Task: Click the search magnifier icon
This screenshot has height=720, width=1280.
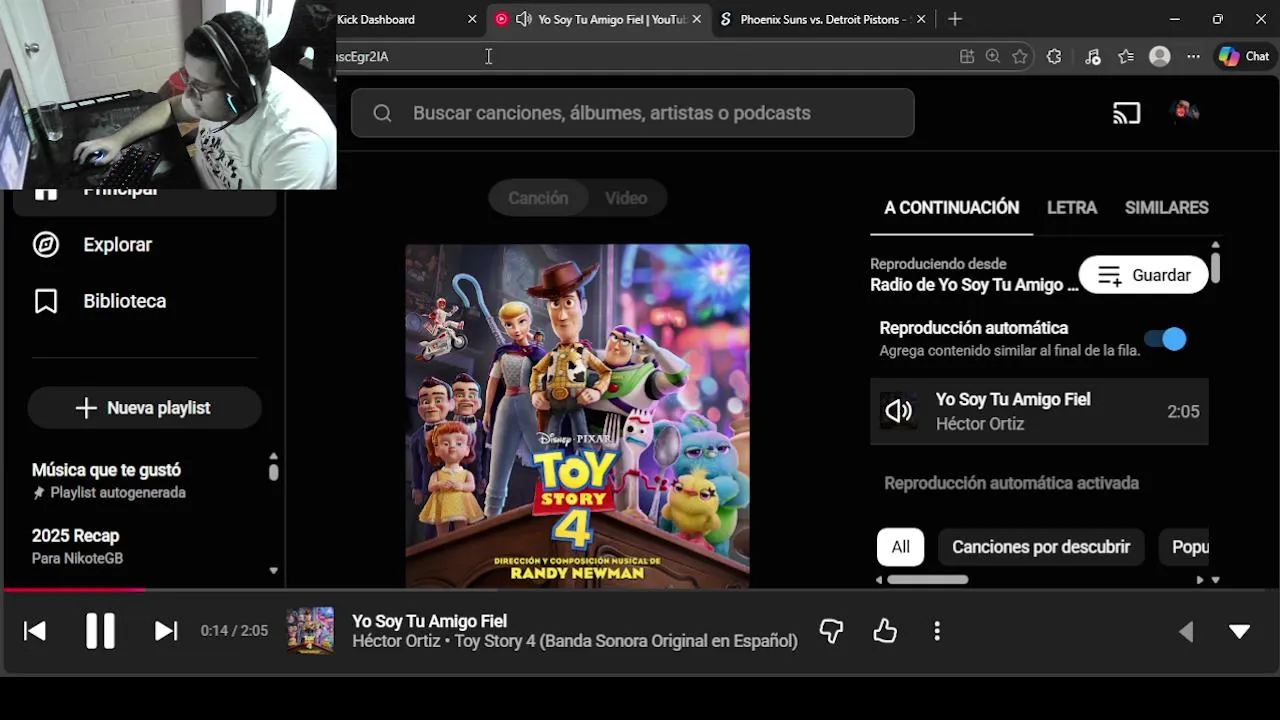Action: (x=382, y=113)
